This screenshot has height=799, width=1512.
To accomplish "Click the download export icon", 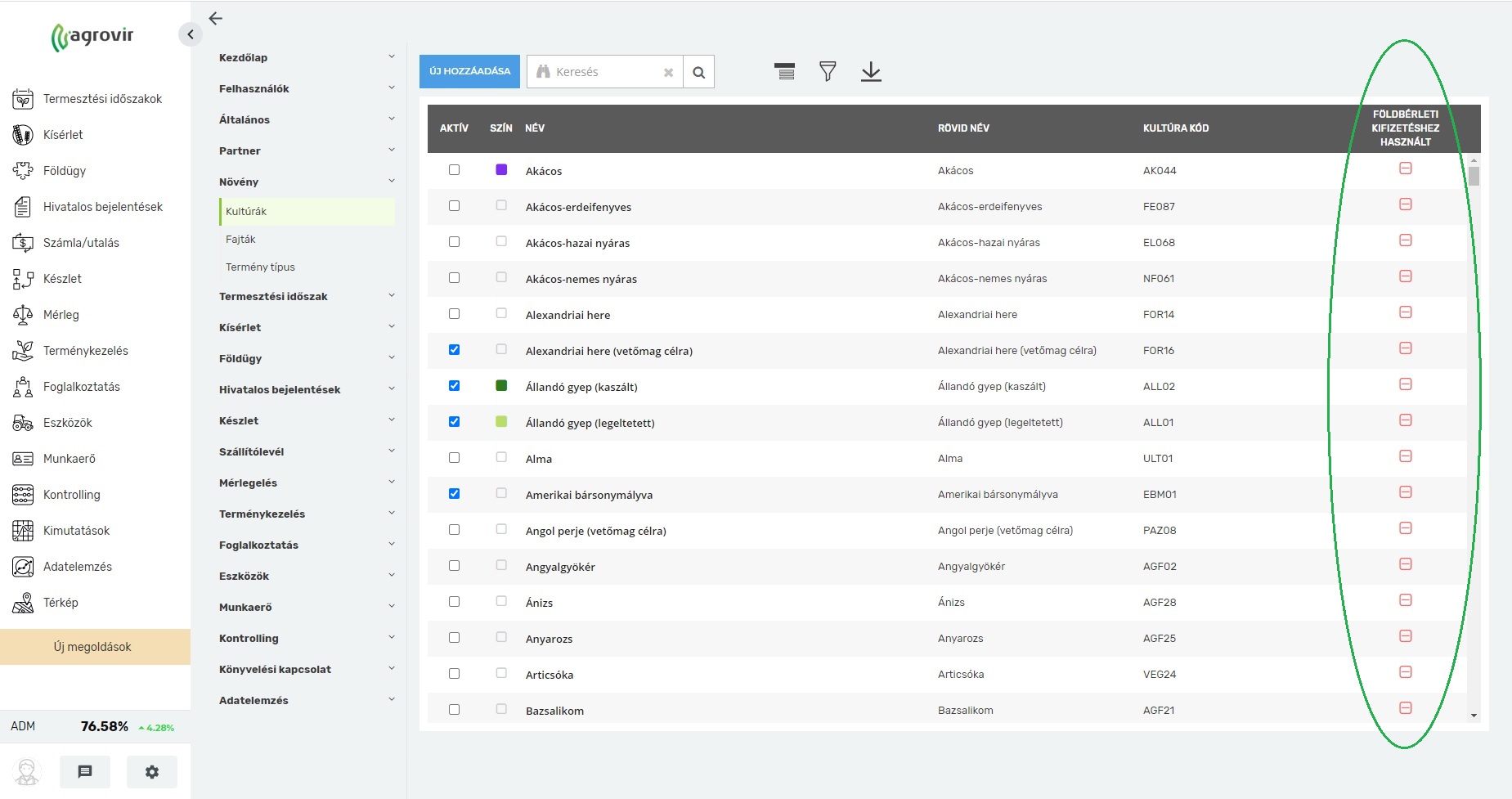I will click(x=871, y=72).
